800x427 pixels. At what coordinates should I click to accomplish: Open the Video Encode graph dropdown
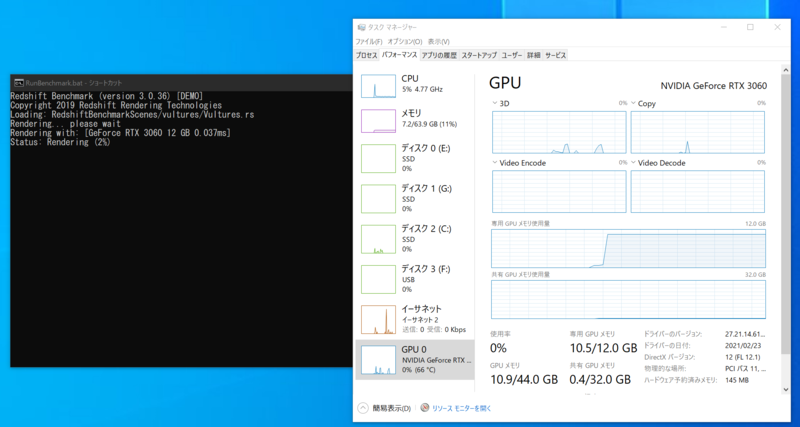tap(495, 162)
